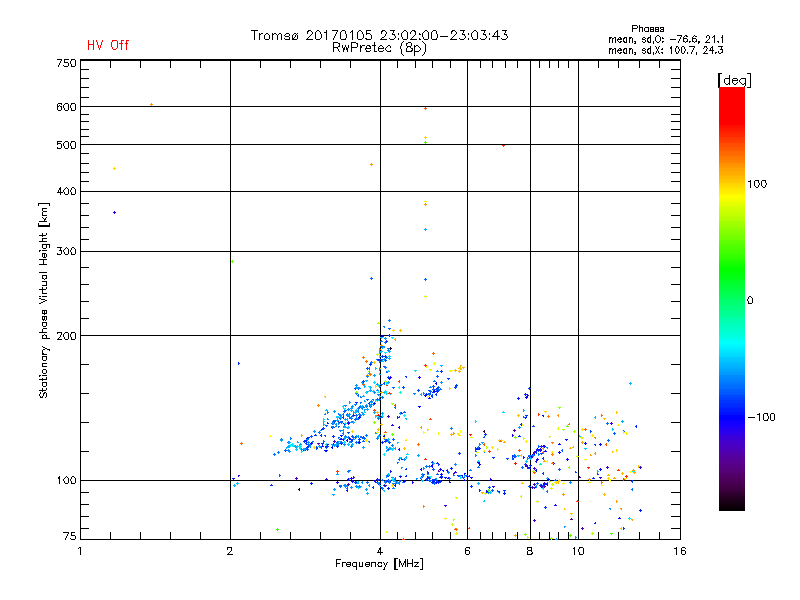Click the x-axis tick label '8'
800x600 pixels.
(x=530, y=551)
